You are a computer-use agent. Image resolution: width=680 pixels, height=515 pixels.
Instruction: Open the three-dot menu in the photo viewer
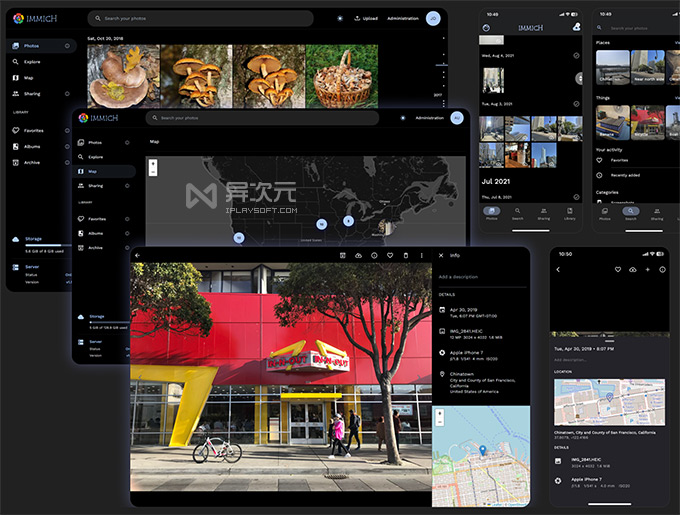[x=422, y=255]
